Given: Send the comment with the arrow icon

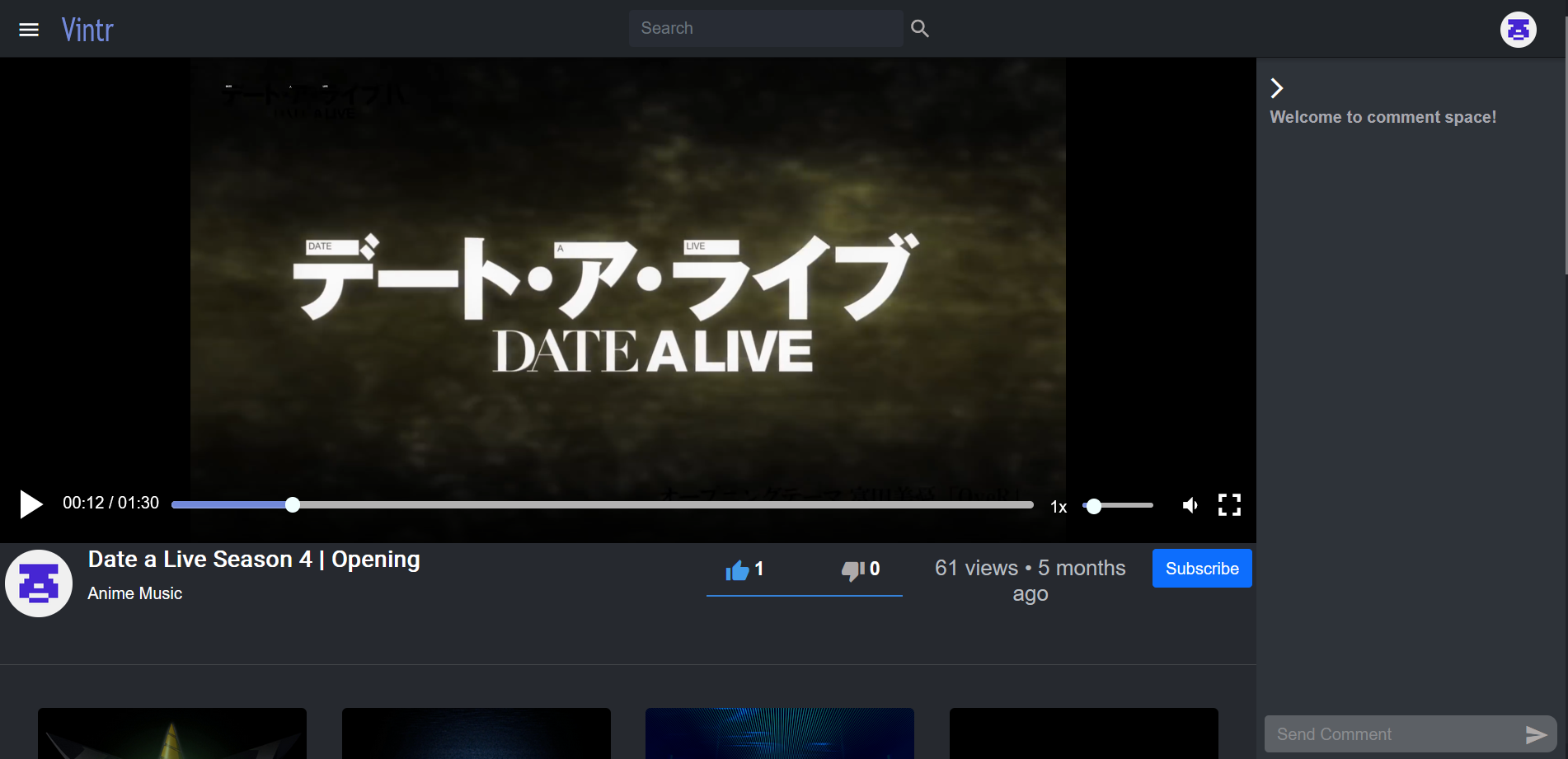Looking at the screenshot, I should (x=1536, y=734).
